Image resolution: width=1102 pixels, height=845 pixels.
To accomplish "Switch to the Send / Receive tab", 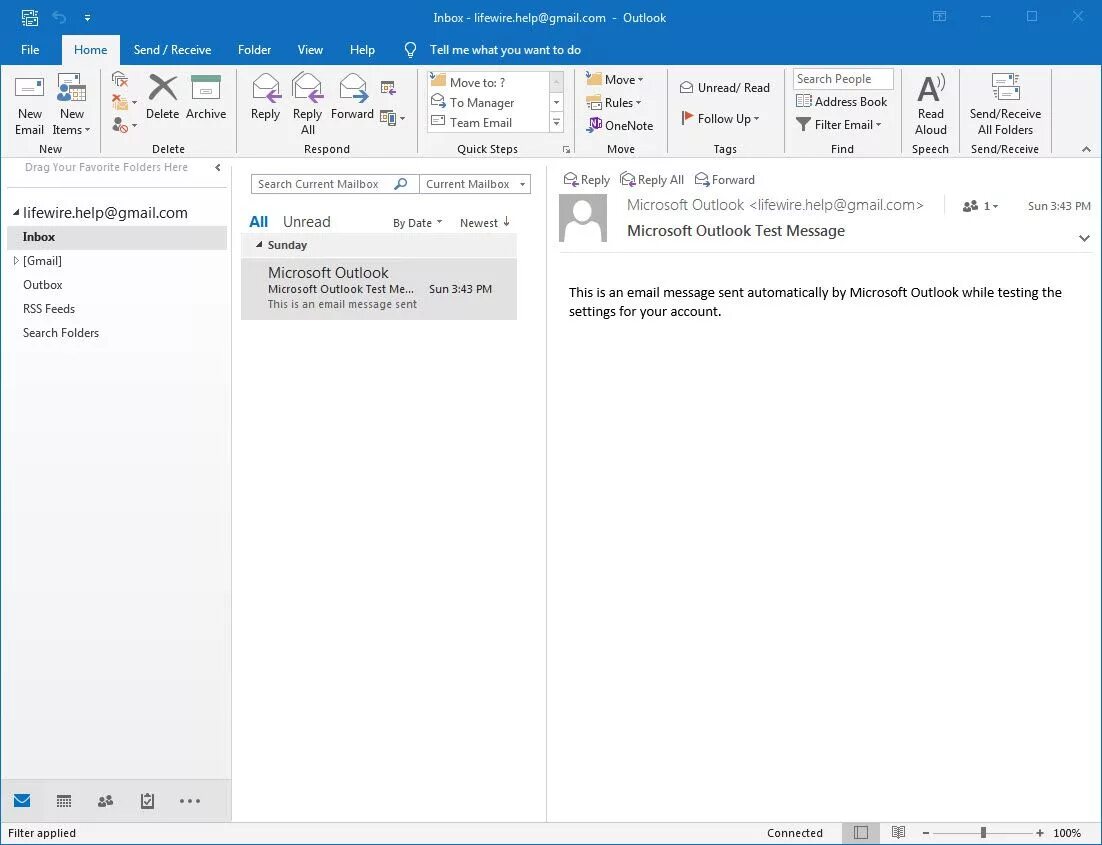I will [172, 49].
